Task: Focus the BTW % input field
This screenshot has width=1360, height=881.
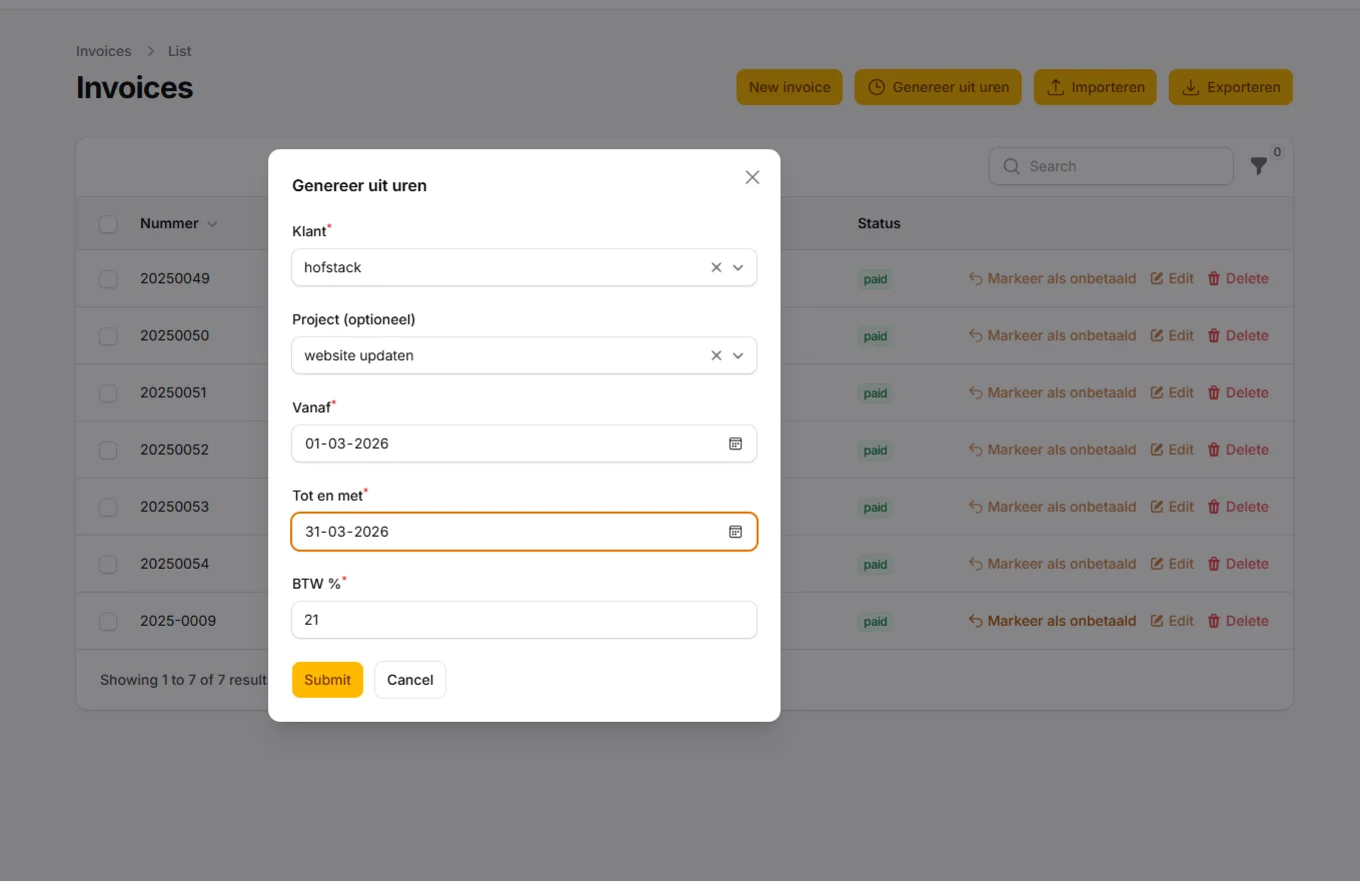Action: pos(524,620)
